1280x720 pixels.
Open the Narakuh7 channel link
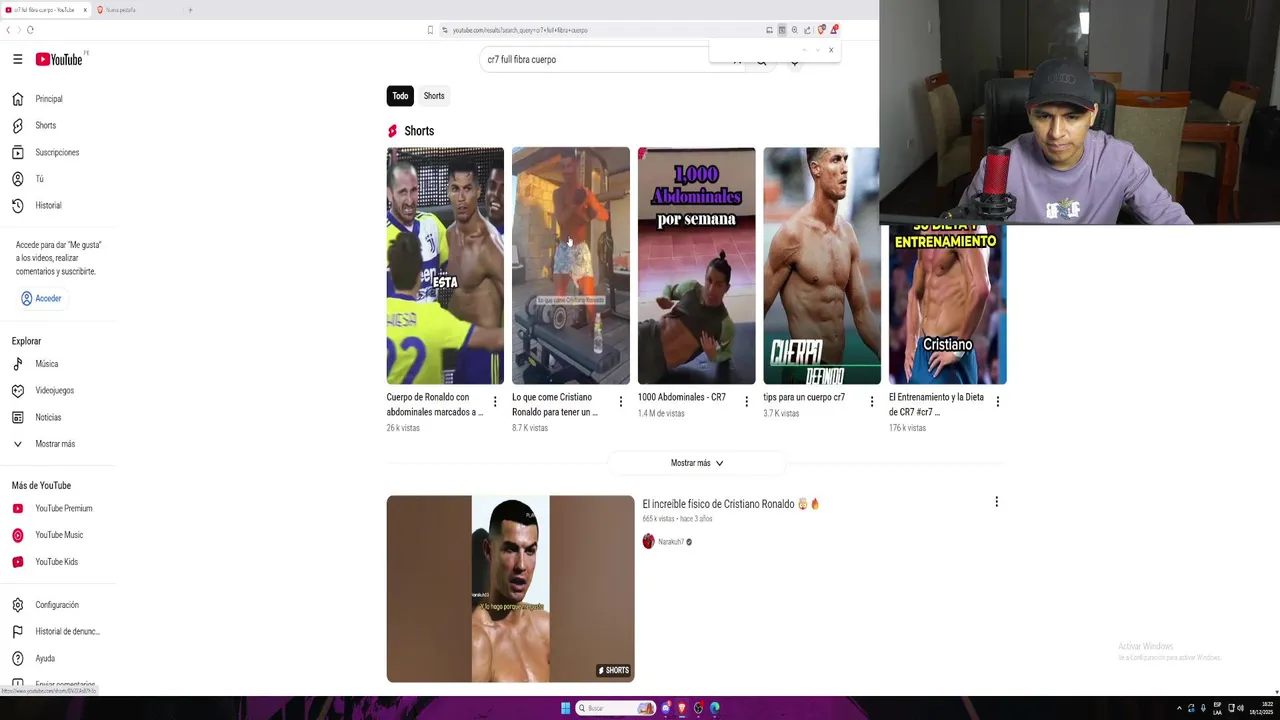(x=670, y=542)
